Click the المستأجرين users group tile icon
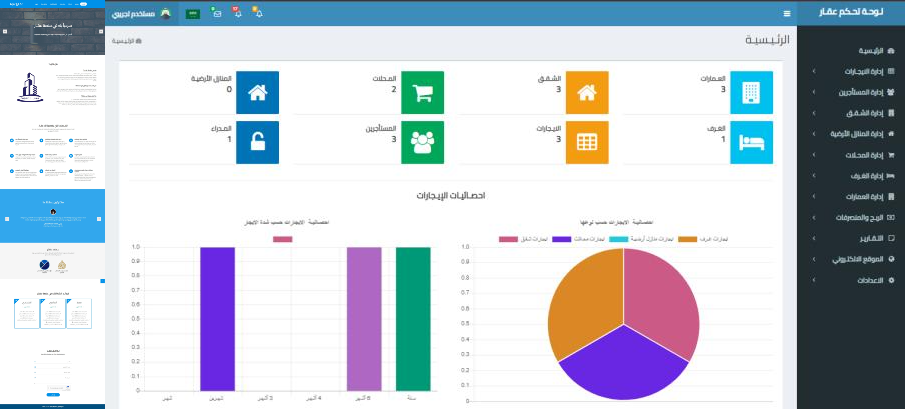Screen dimensions: 905x409 coord(422,142)
